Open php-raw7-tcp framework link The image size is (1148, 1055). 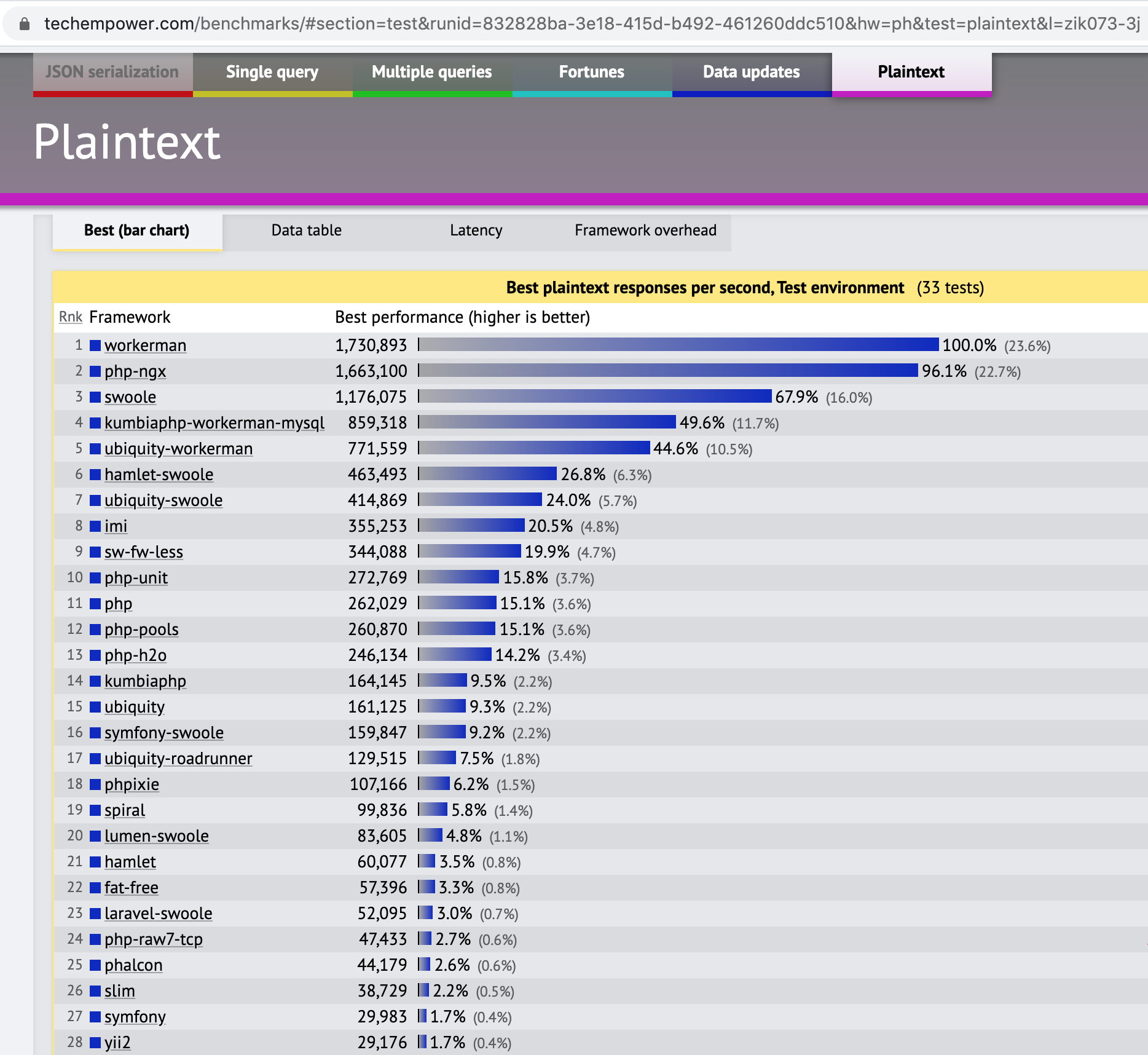(154, 939)
